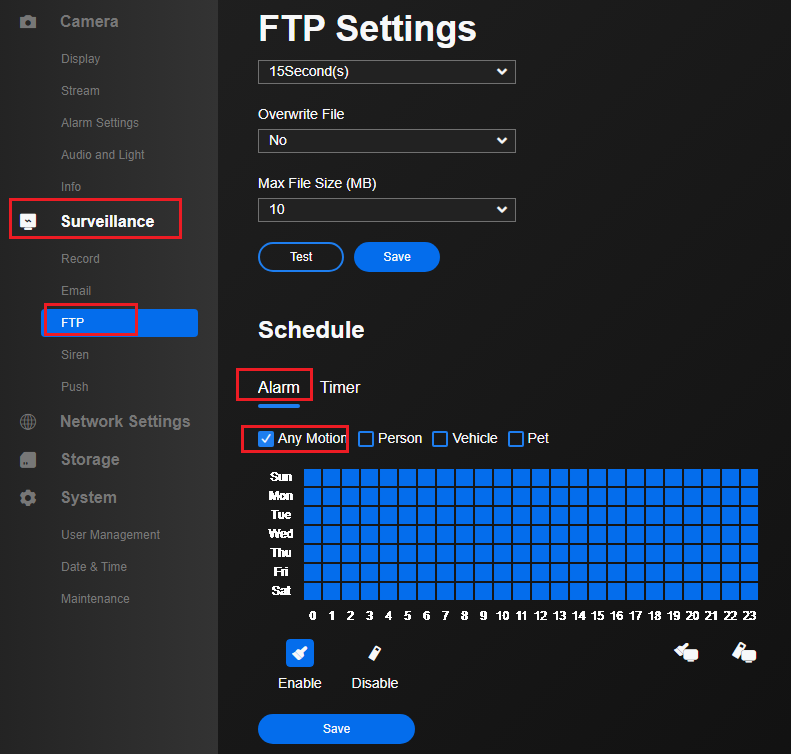Click the Save button below the schedule

coord(336,729)
